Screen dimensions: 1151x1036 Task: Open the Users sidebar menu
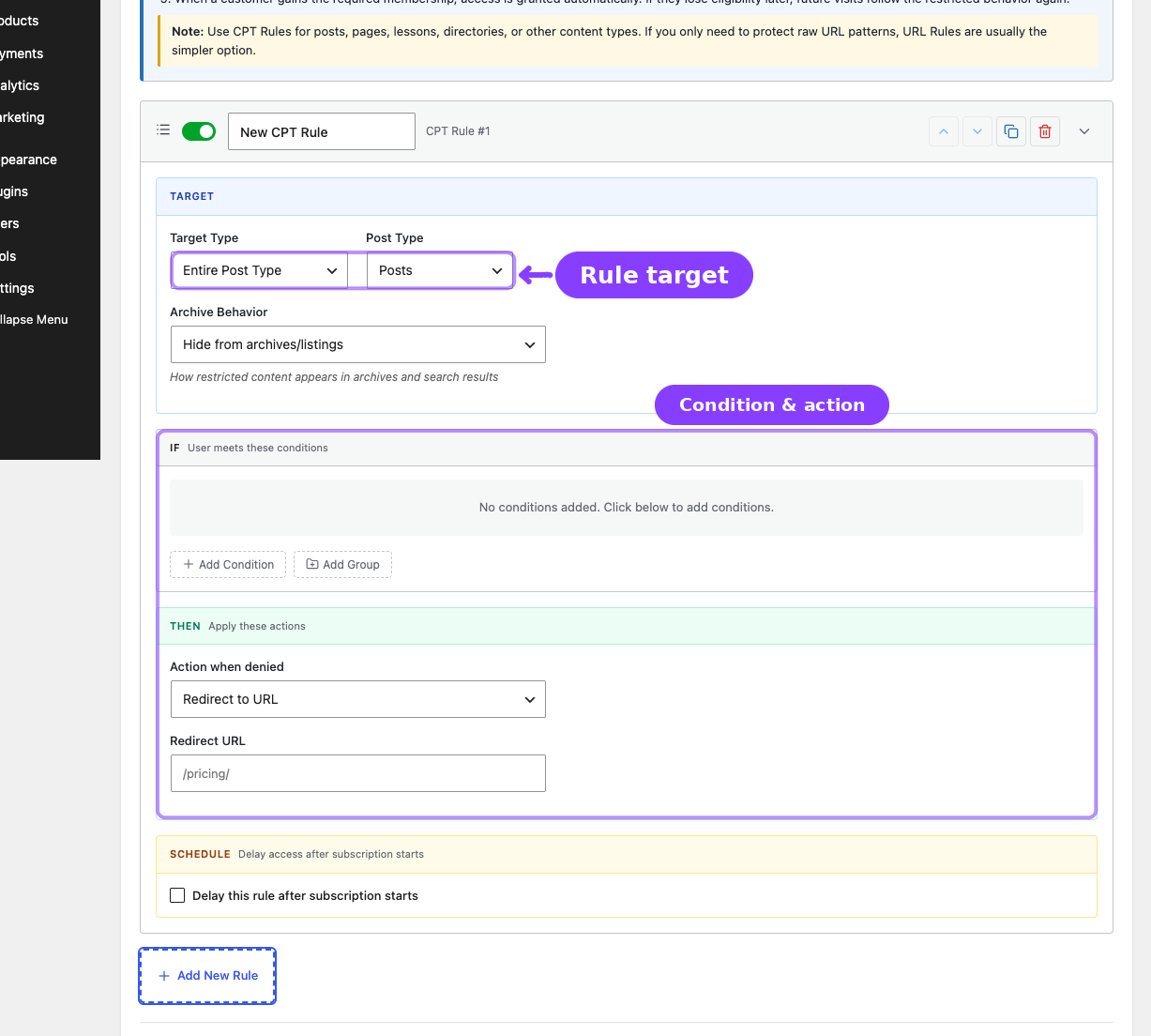click(10, 223)
